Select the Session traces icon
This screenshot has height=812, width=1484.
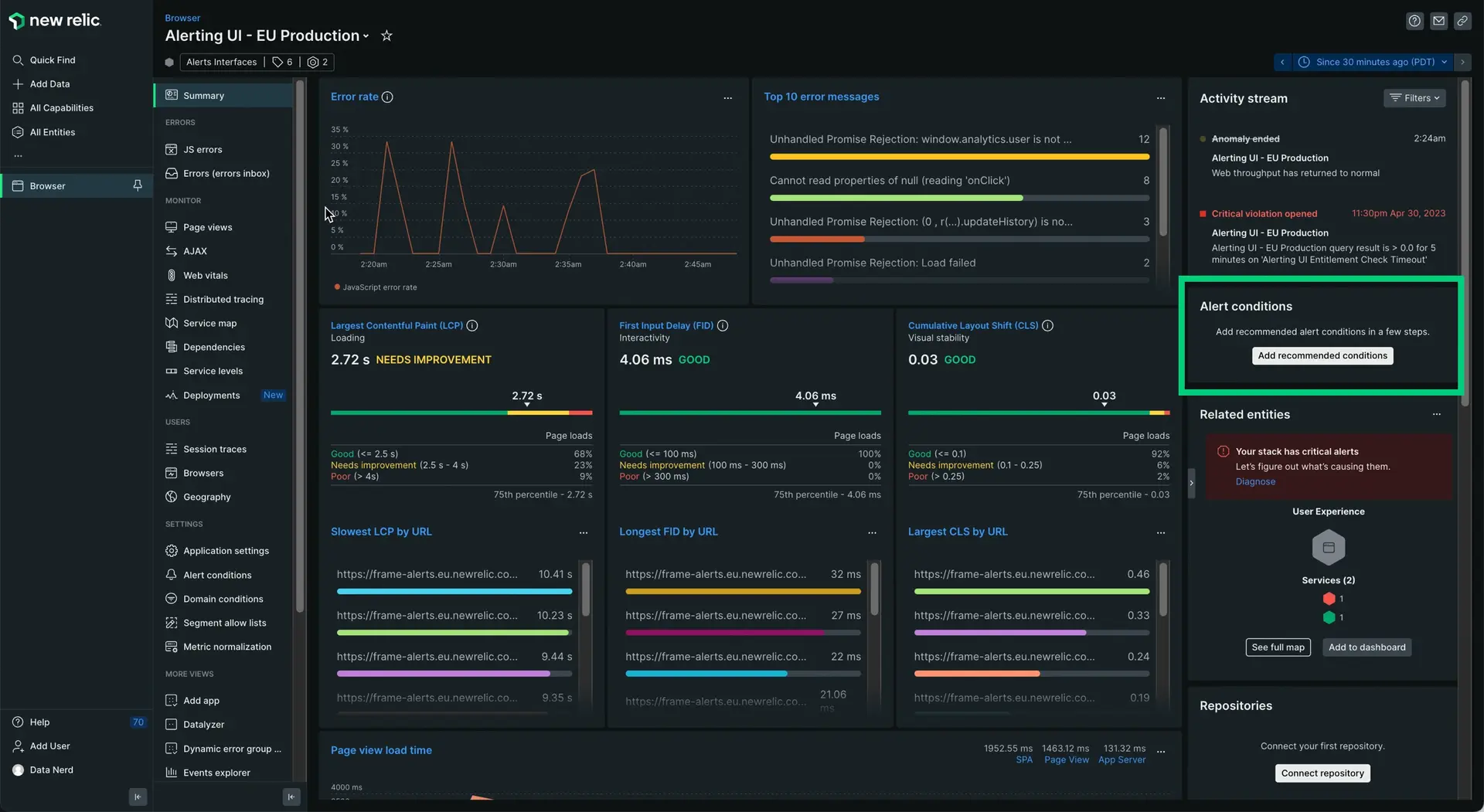tap(172, 449)
